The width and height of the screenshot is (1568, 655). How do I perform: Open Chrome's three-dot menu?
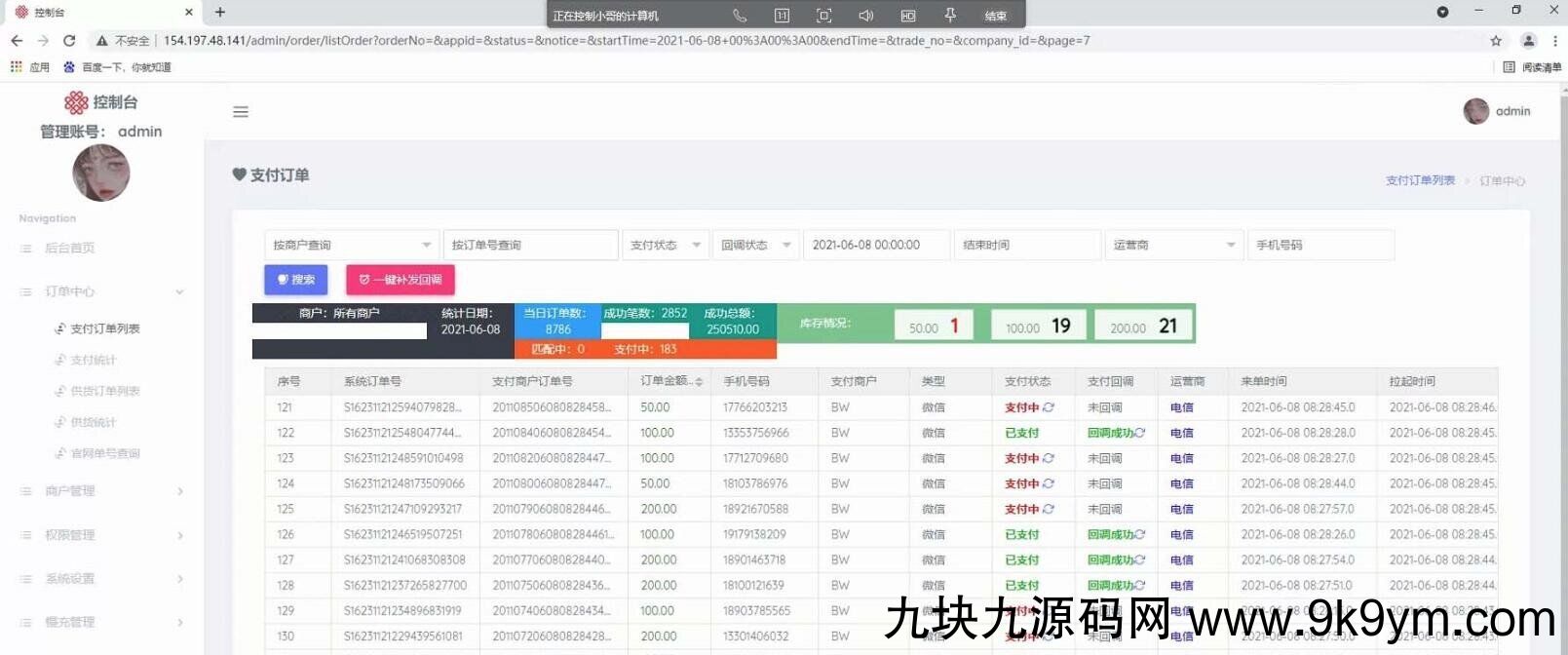(x=1555, y=40)
